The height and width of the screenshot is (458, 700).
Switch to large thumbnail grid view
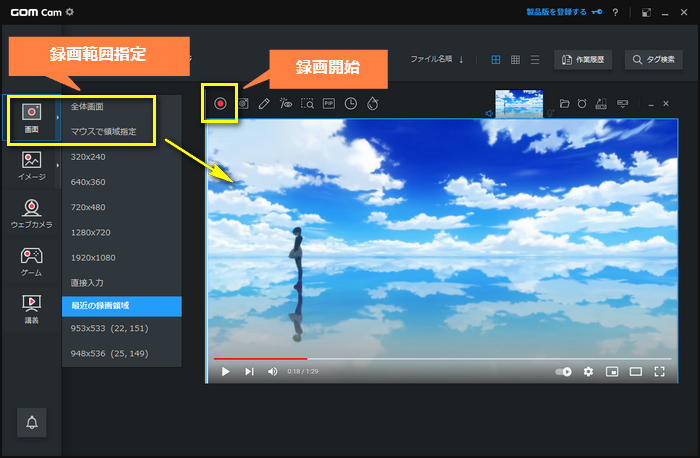coord(496,59)
